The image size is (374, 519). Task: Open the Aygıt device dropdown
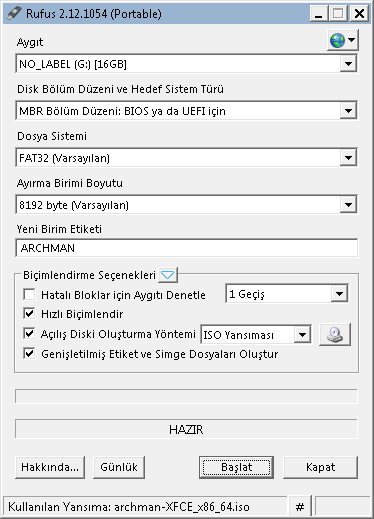186,64
